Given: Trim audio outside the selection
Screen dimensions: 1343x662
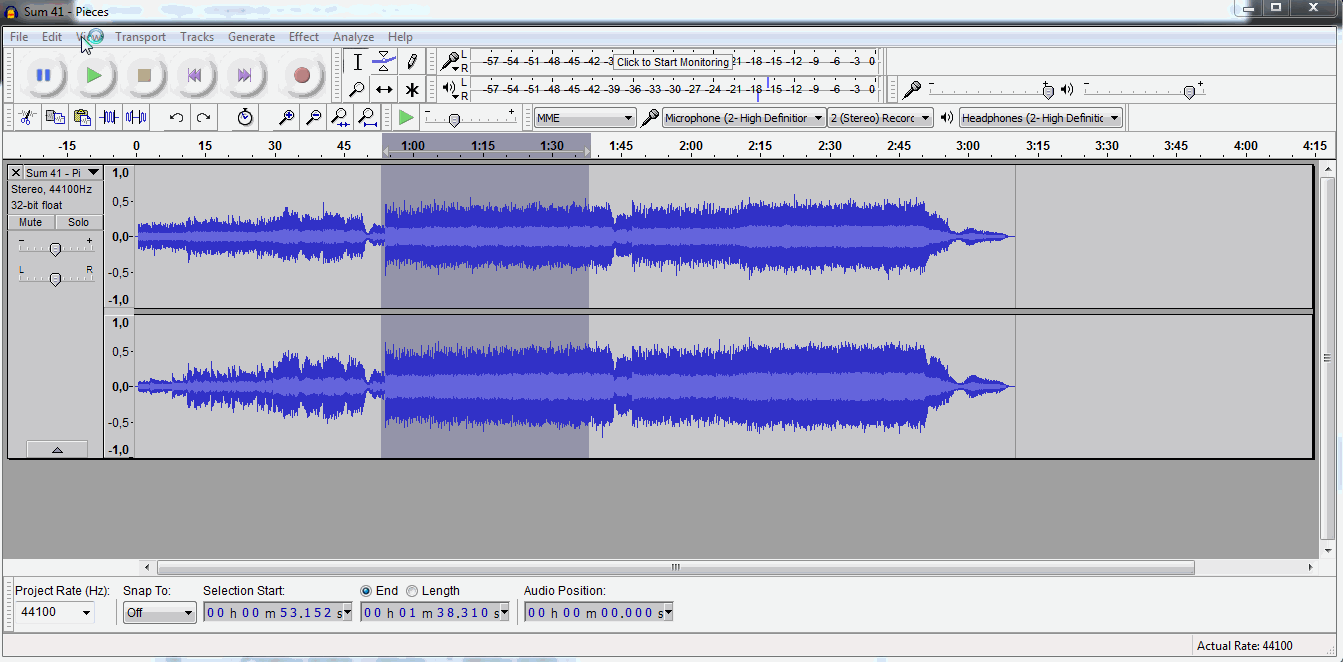Looking at the screenshot, I should (109, 117).
